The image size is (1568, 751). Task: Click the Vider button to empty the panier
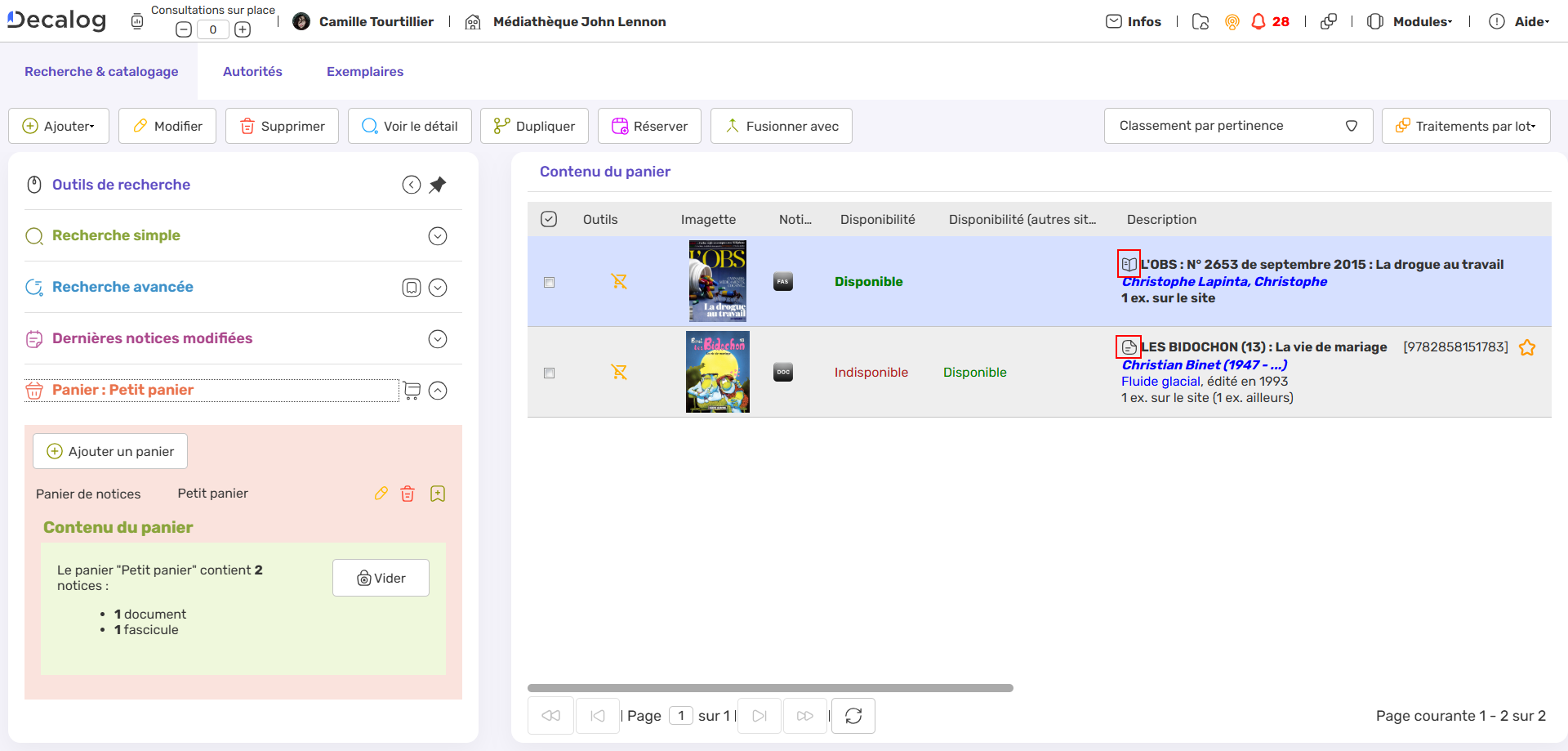click(x=381, y=578)
